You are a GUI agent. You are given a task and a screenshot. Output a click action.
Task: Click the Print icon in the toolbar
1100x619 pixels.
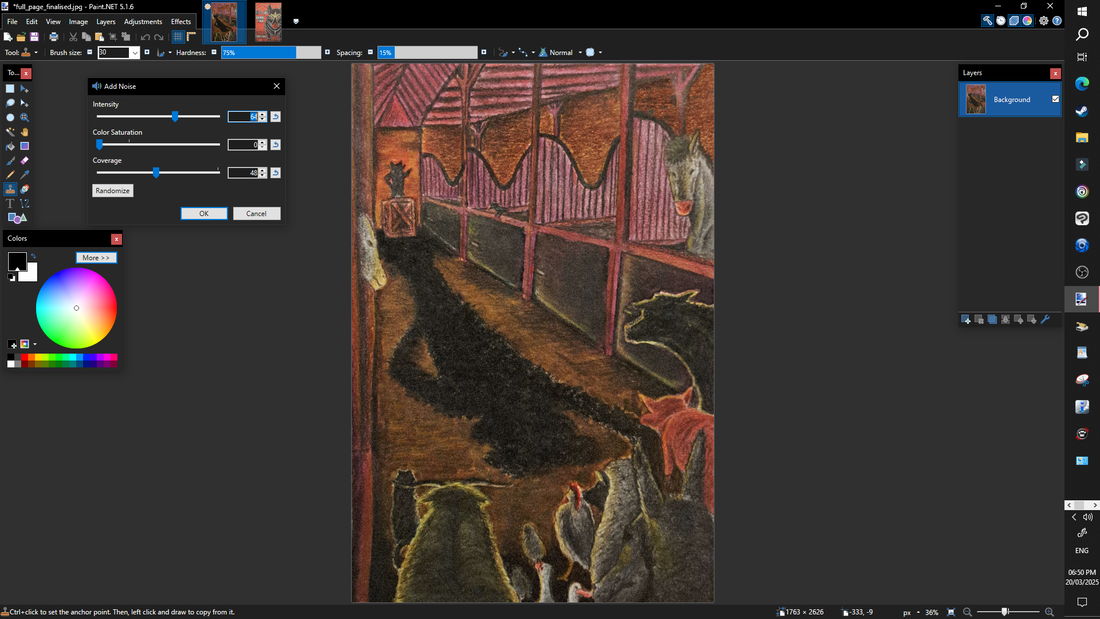(53, 36)
